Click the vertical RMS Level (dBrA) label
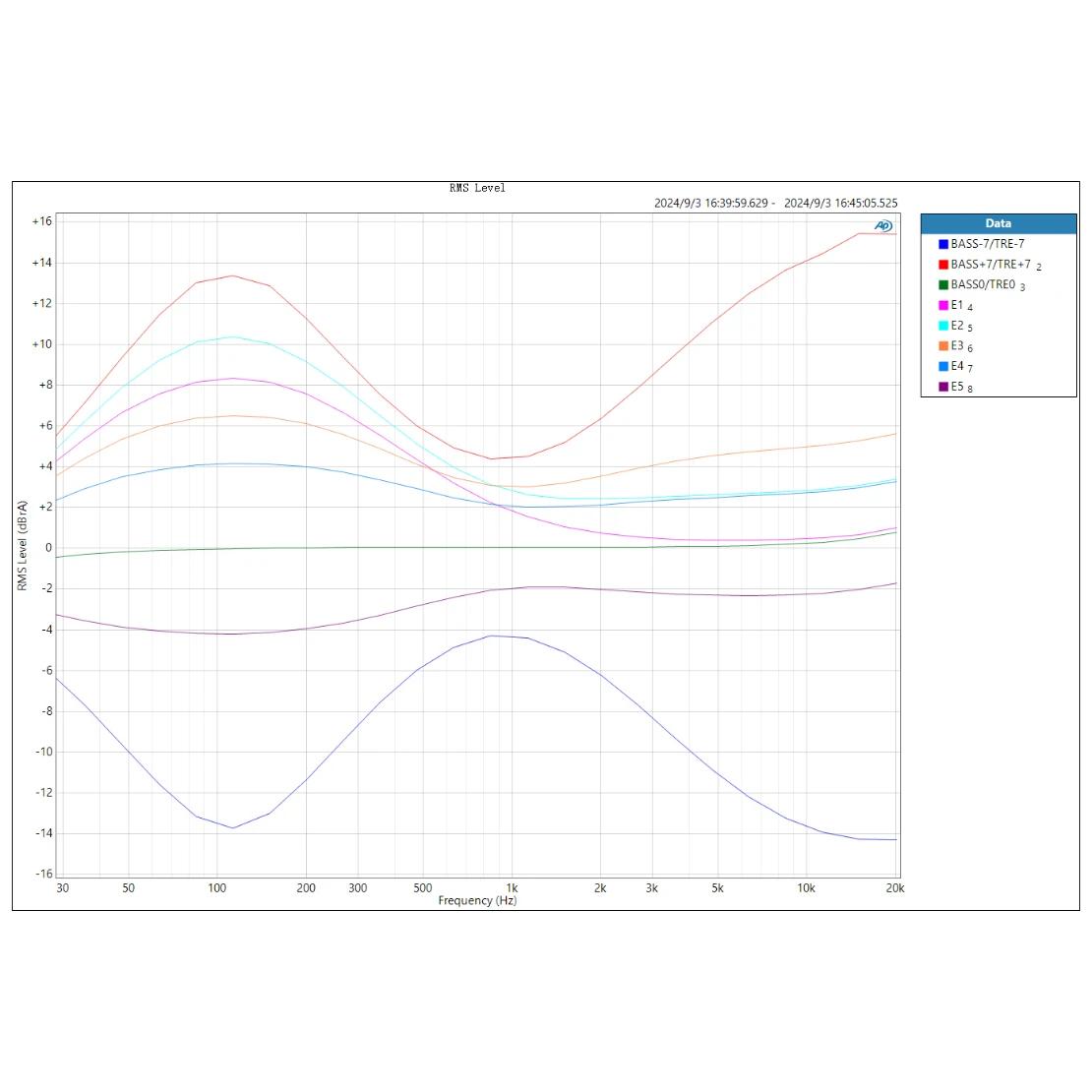Viewport: 1092px width, 1092px height. click(22, 545)
